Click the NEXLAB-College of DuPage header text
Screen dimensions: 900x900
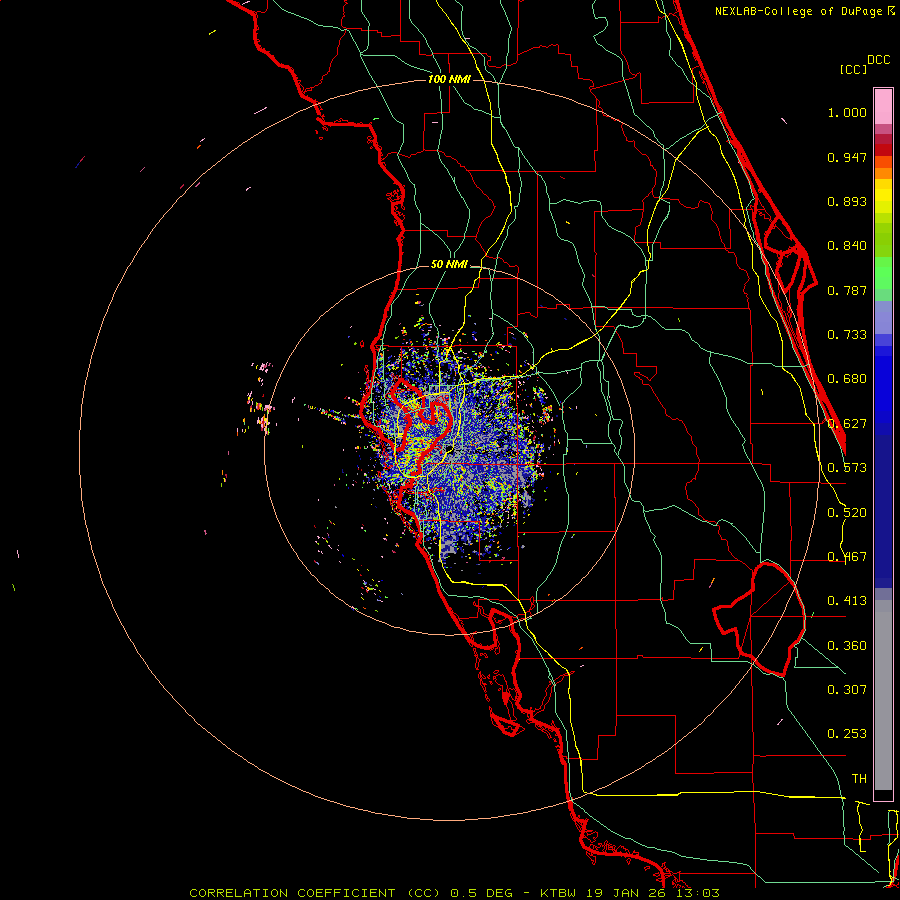click(x=798, y=11)
